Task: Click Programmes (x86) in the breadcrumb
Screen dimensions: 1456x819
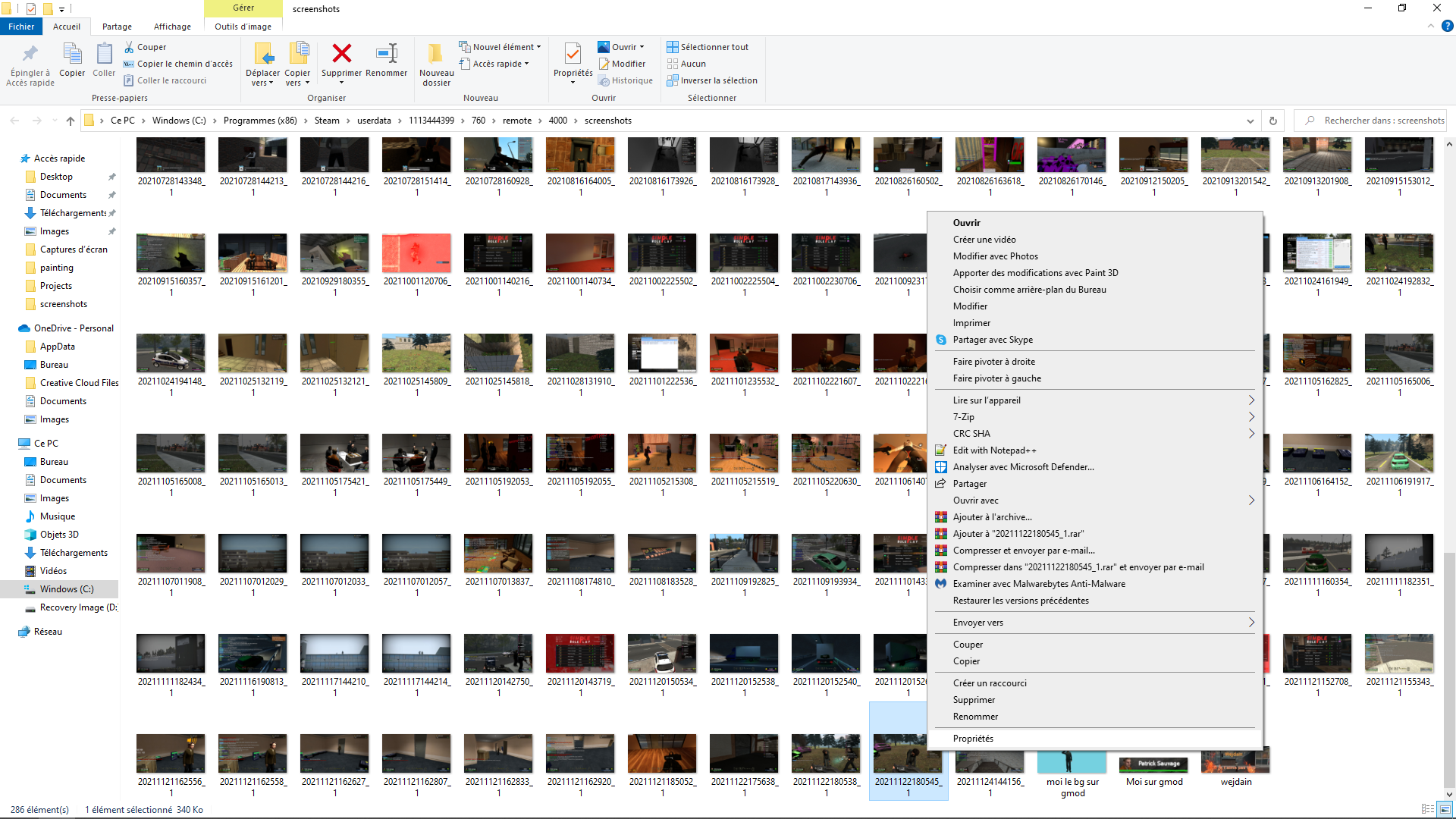Action: pyautogui.click(x=260, y=121)
